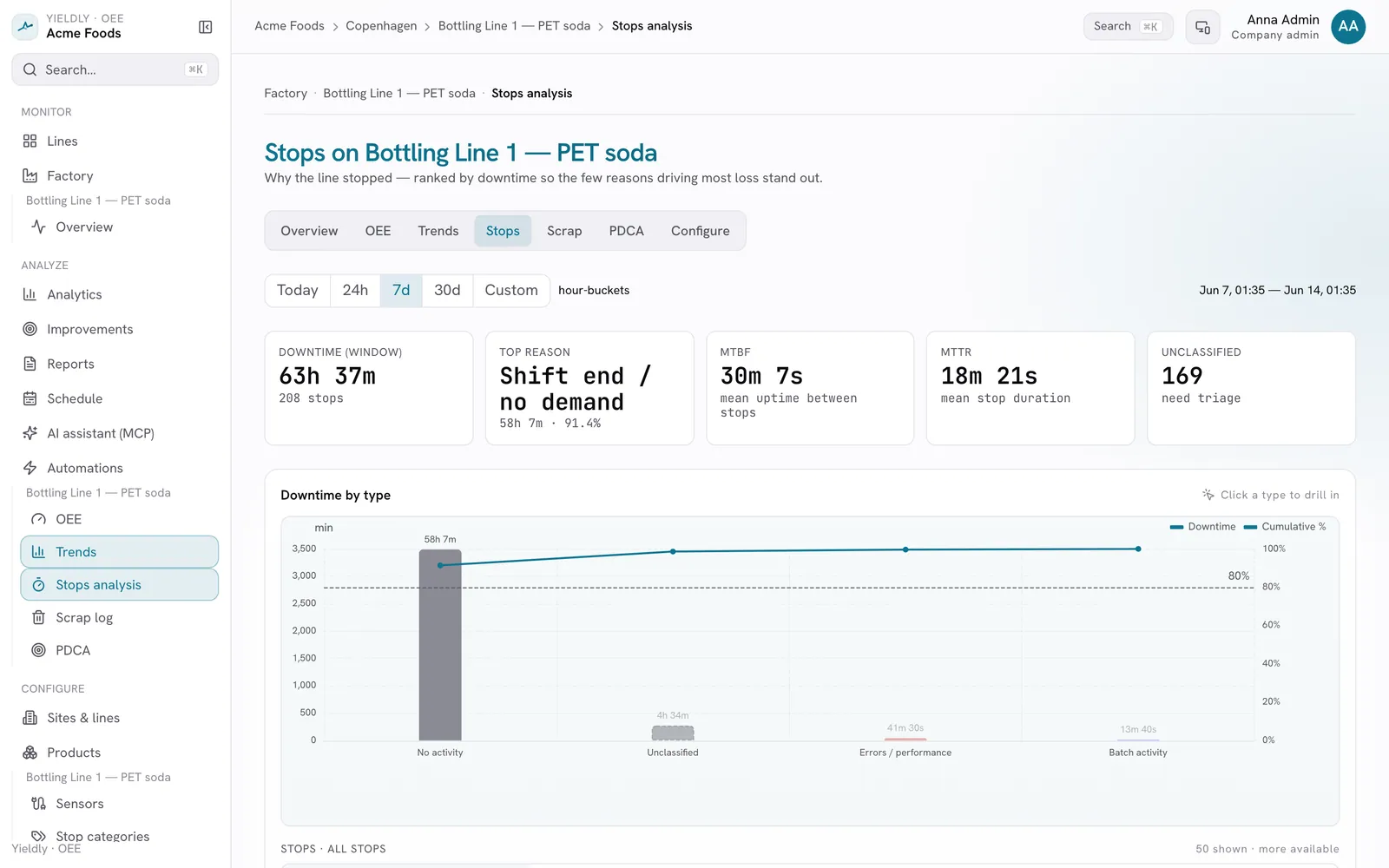This screenshot has height=868, width=1389.
Task: Open the PDCA tab
Action: point(627,231)
